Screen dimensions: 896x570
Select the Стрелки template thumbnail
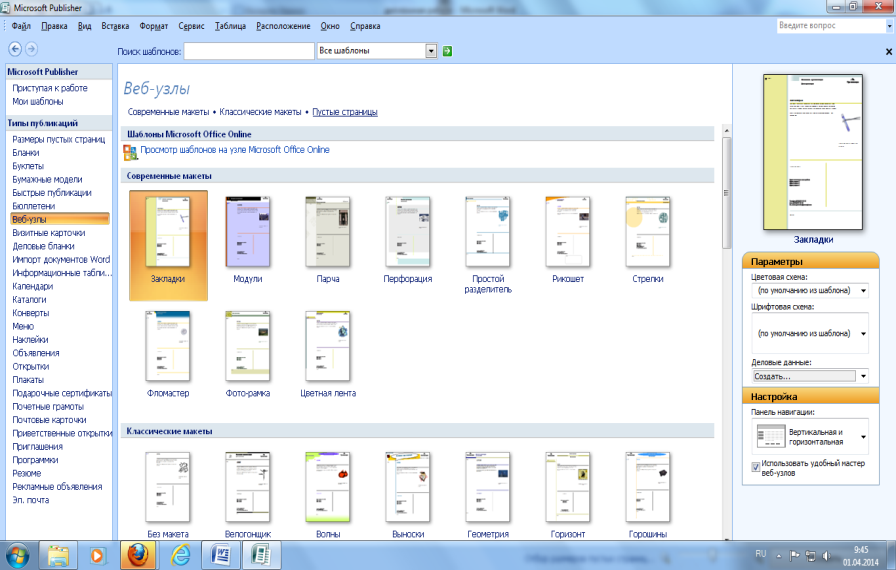click(648, 232)
